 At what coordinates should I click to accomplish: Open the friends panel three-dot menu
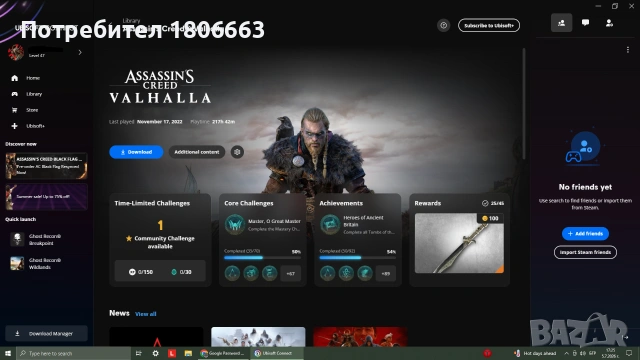(x=627, y=50)
